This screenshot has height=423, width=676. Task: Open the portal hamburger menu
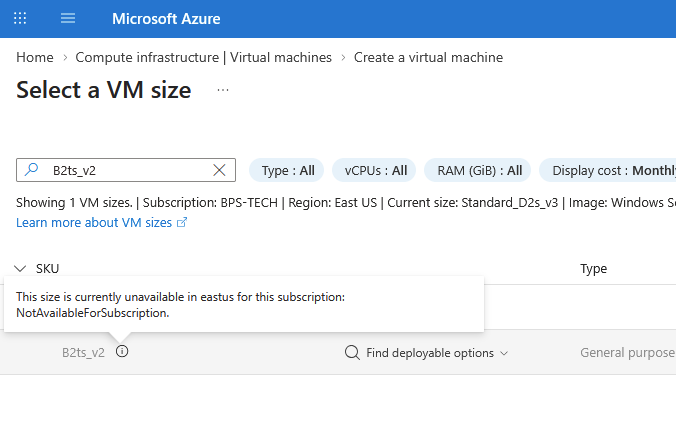coord(68,19)
